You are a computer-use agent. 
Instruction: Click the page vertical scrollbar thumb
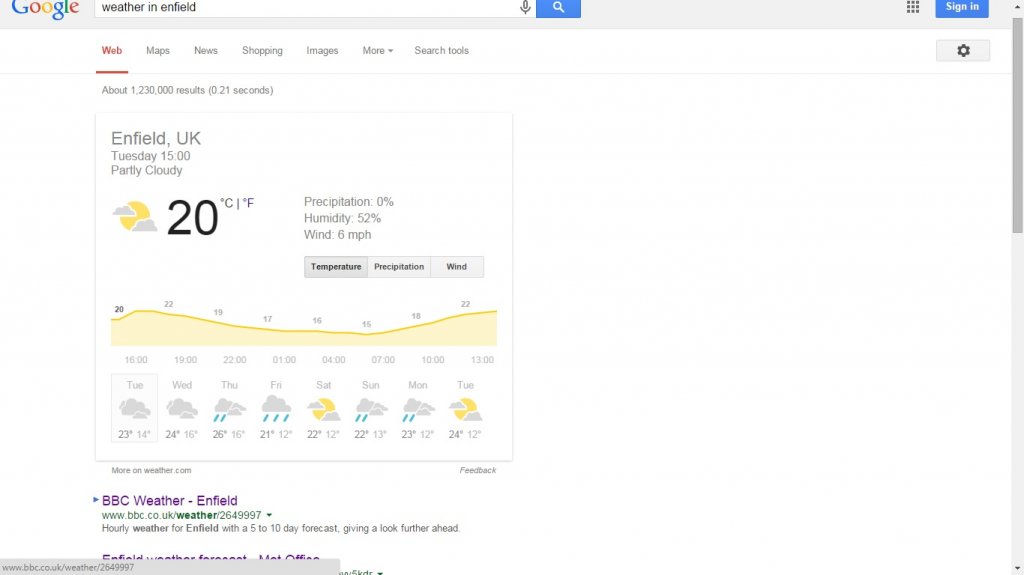[1017, 124]
